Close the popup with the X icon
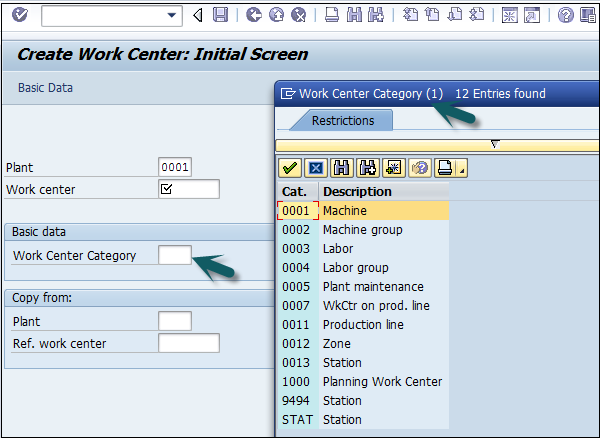 314,168
